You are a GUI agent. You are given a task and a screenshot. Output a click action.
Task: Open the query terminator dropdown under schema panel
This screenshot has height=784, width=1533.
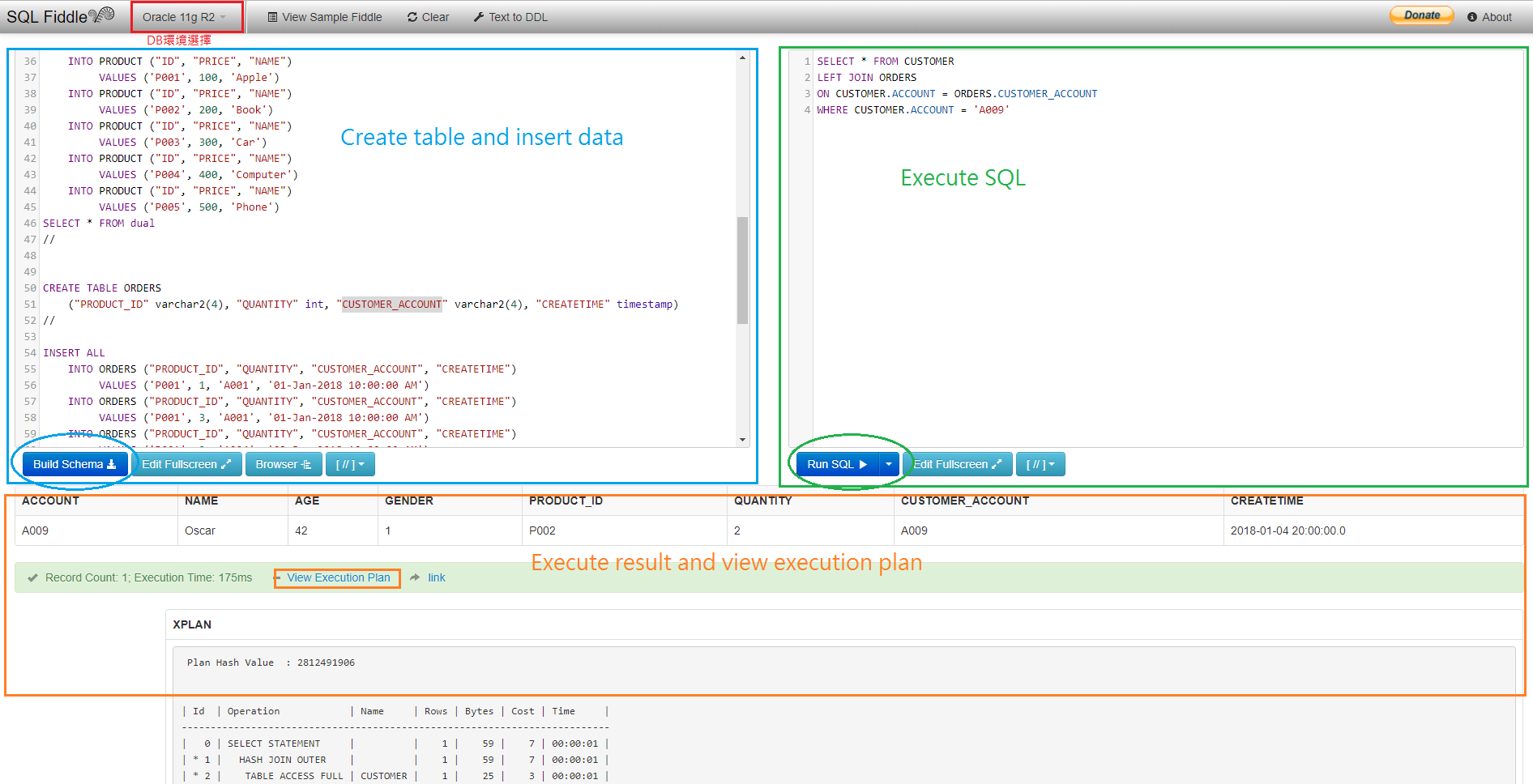click(x=350, y=463)
